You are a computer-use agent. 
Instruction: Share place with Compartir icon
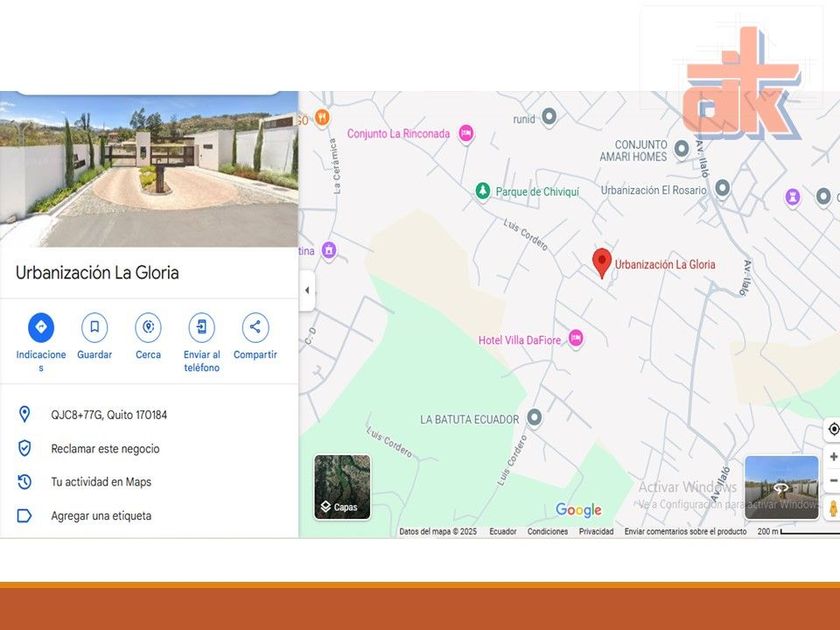[255, 327]
